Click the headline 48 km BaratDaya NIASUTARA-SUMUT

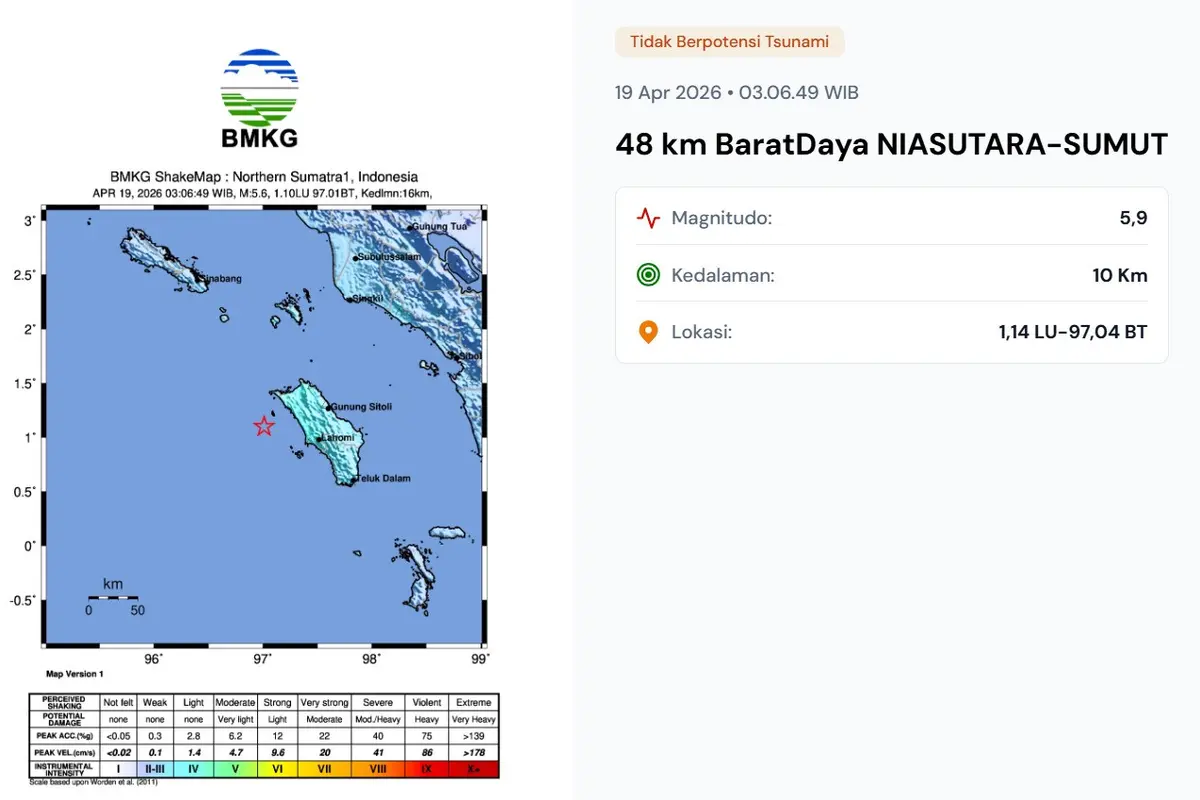pyautogui.click(x=891, y=145)
